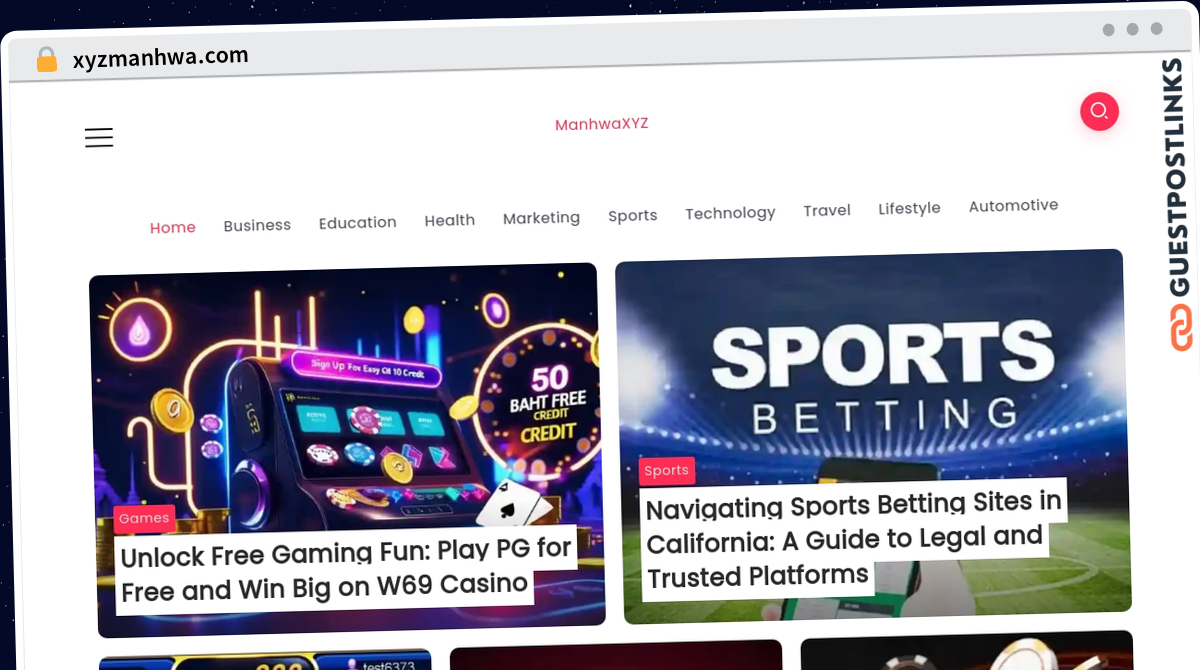The image size is (1200, 670).
Task: Go to Technology category
Action: tap(730, 213)
